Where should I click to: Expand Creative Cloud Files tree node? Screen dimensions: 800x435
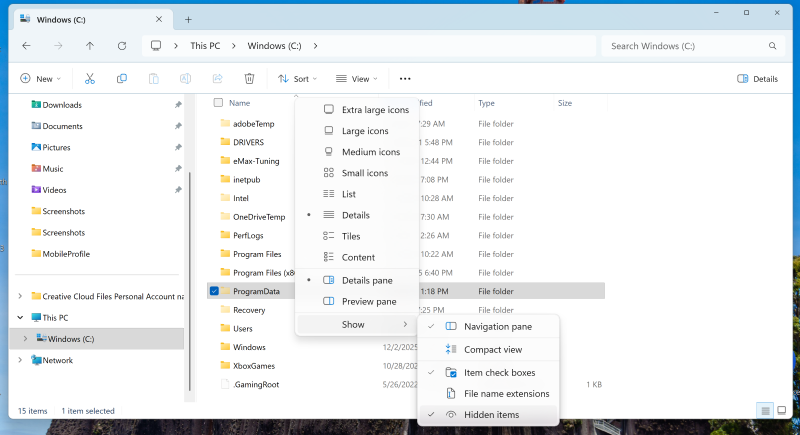tap(20, 296)
